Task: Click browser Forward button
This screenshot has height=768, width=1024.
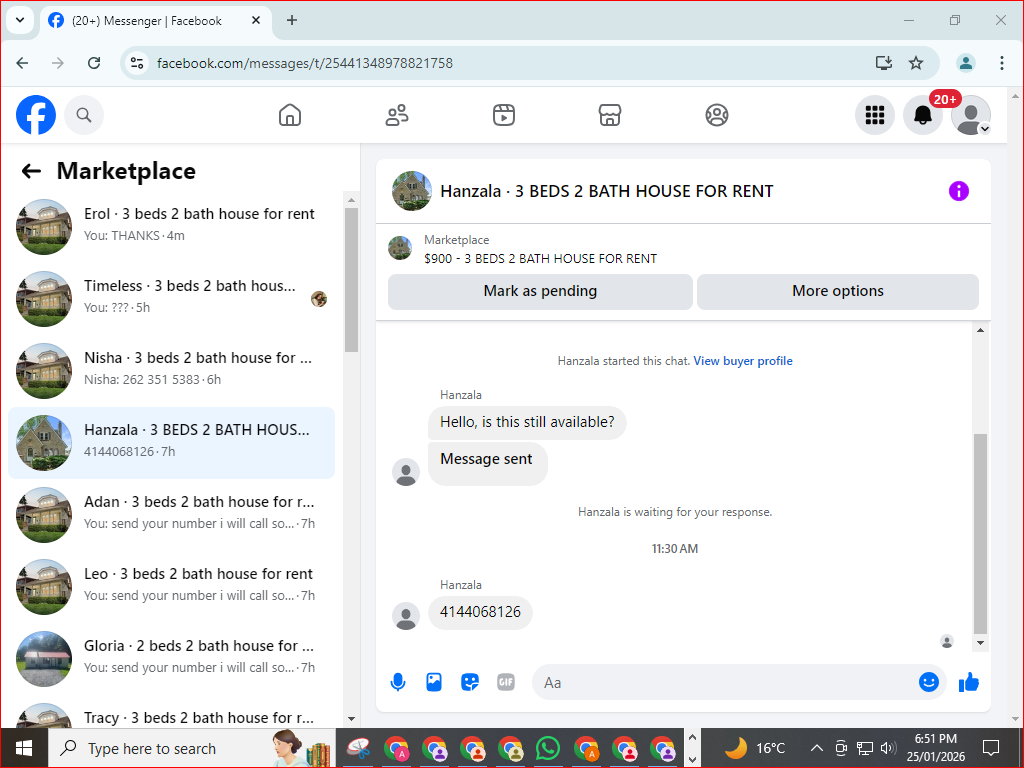Action: [58, 63]
